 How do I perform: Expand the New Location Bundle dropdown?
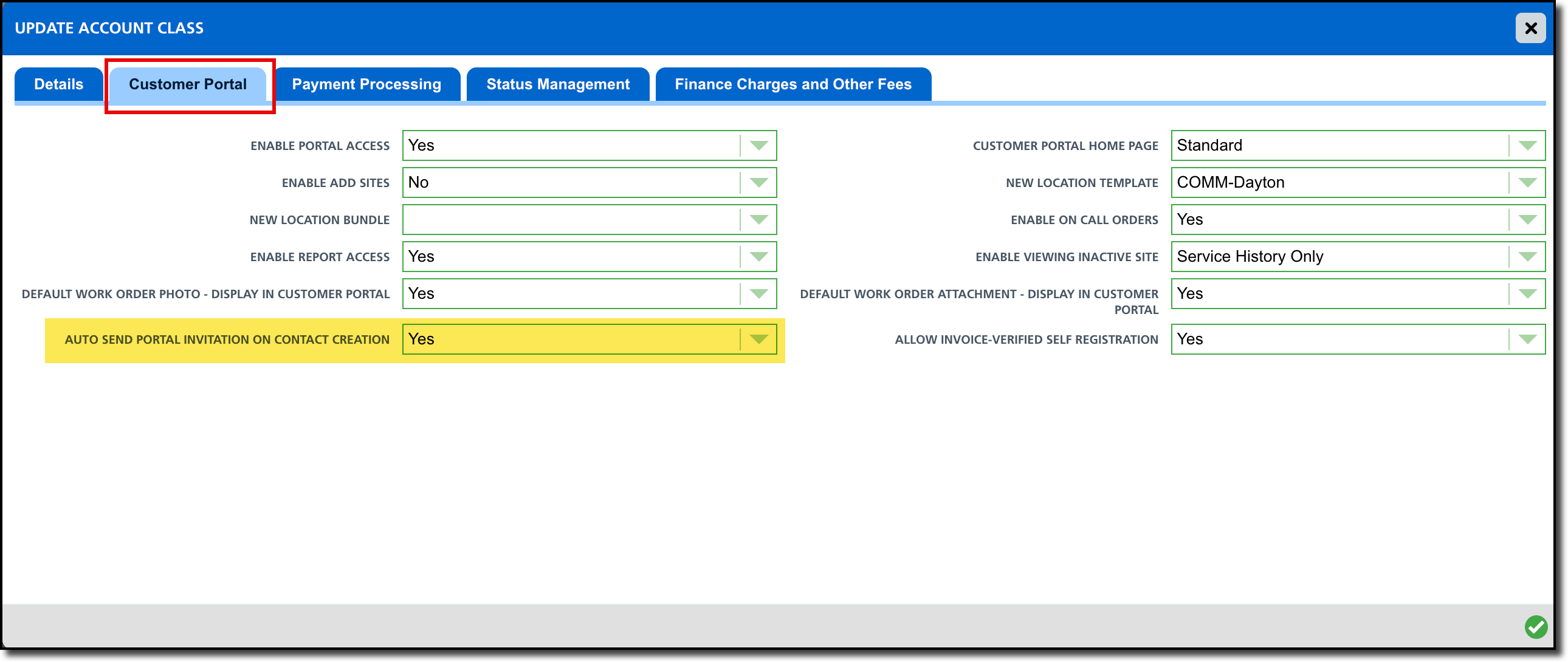(758, 220)
